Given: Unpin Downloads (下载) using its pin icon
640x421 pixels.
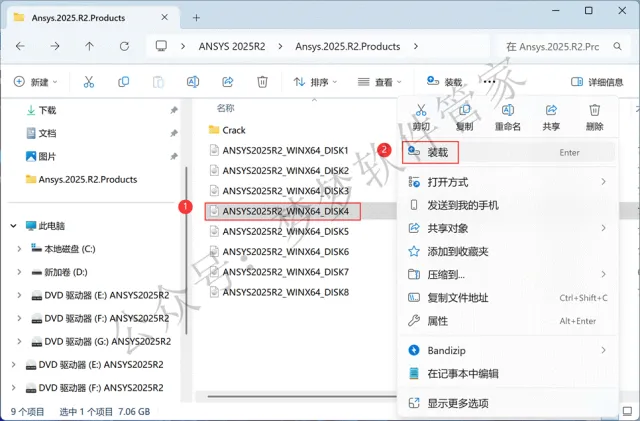Looking at the screenshot, I should tap(174, 110).
